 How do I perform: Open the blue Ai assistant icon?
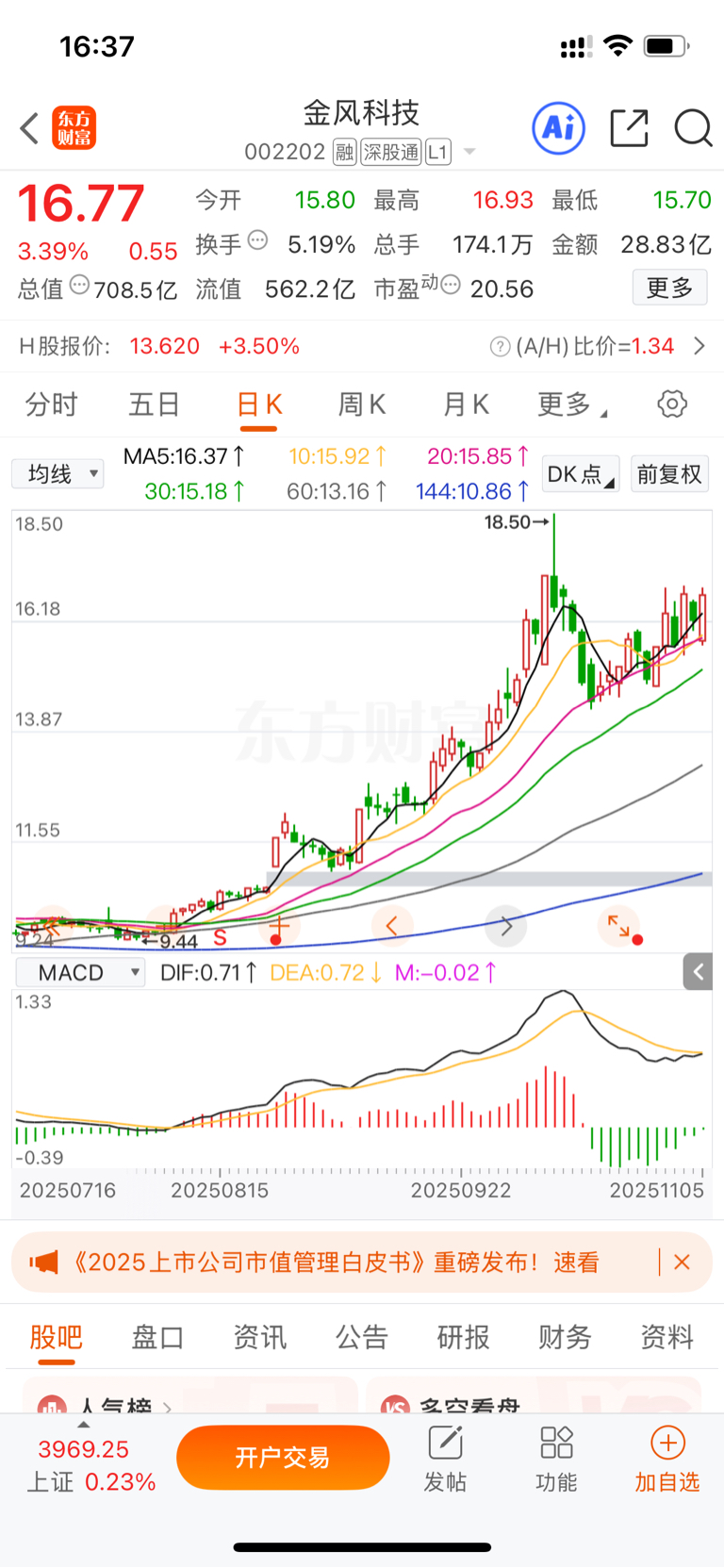click(x=559, y=128)
